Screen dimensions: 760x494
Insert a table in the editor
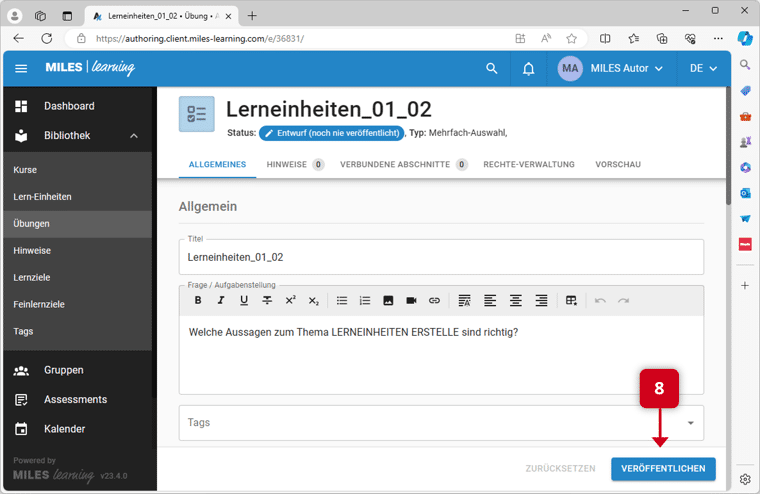tap(571, 300)
